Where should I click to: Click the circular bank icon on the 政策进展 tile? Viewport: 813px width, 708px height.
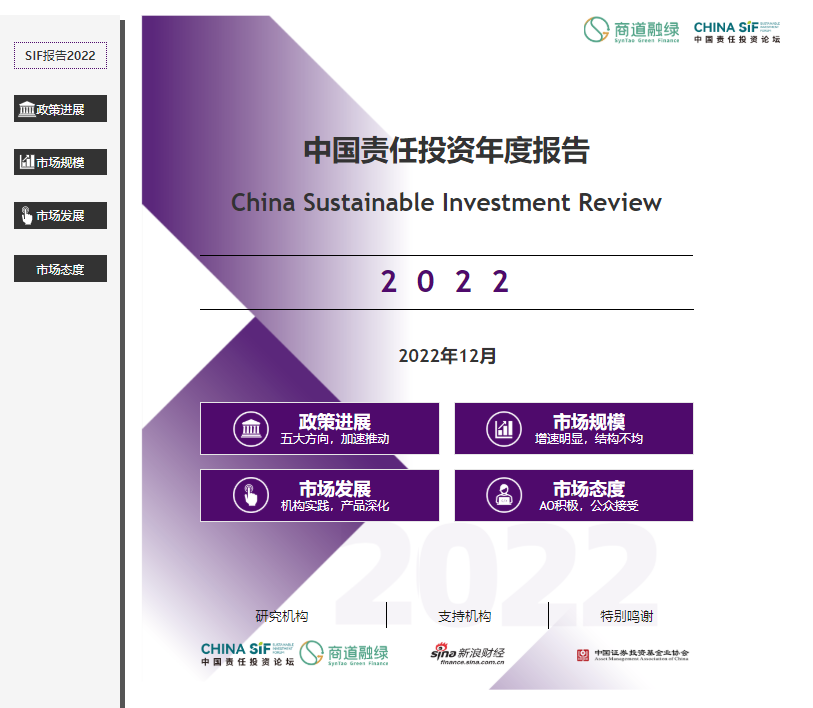coord(250,429)
